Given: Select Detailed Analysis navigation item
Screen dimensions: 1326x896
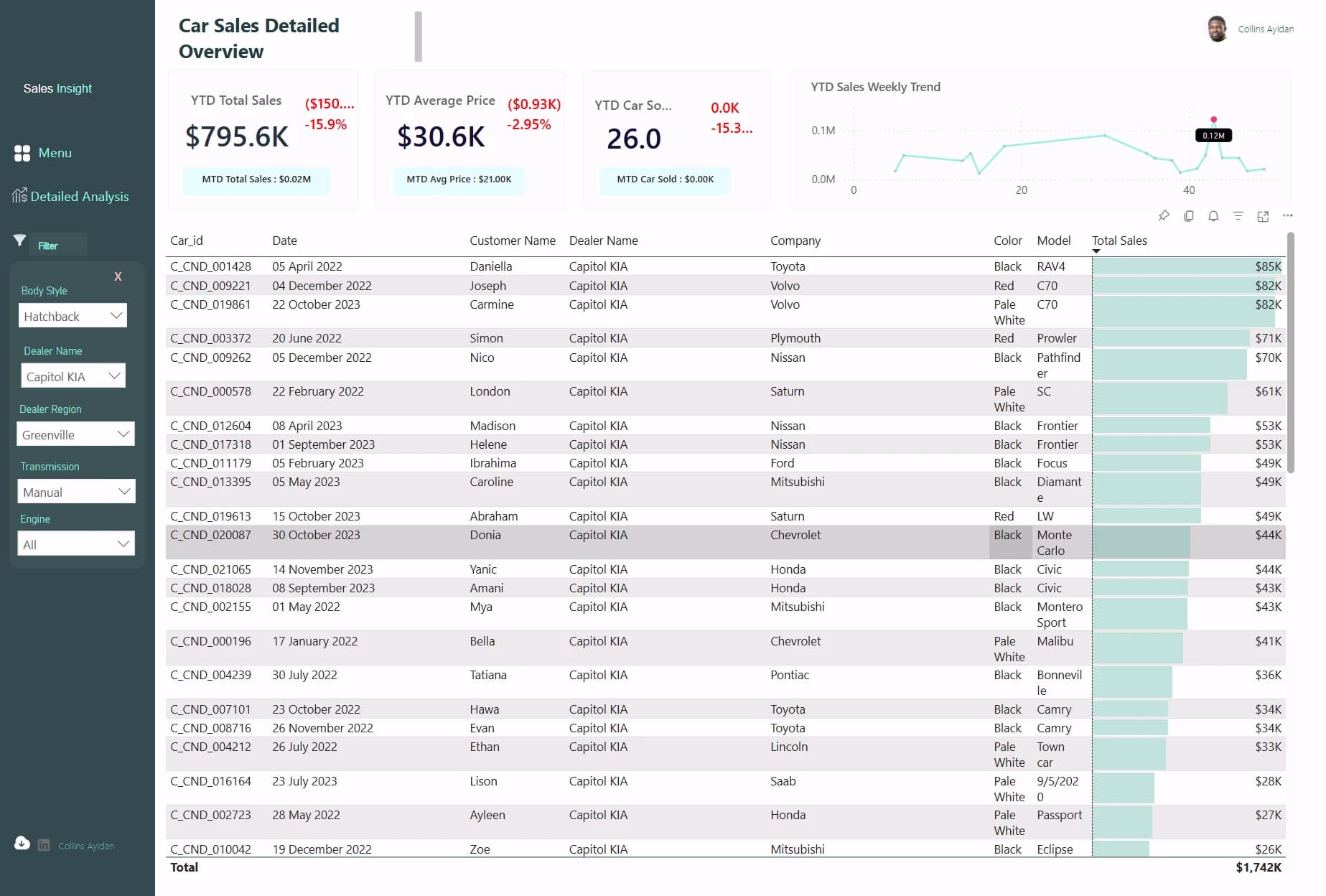Looking at the screenshot, I should (x=80, y=196).
